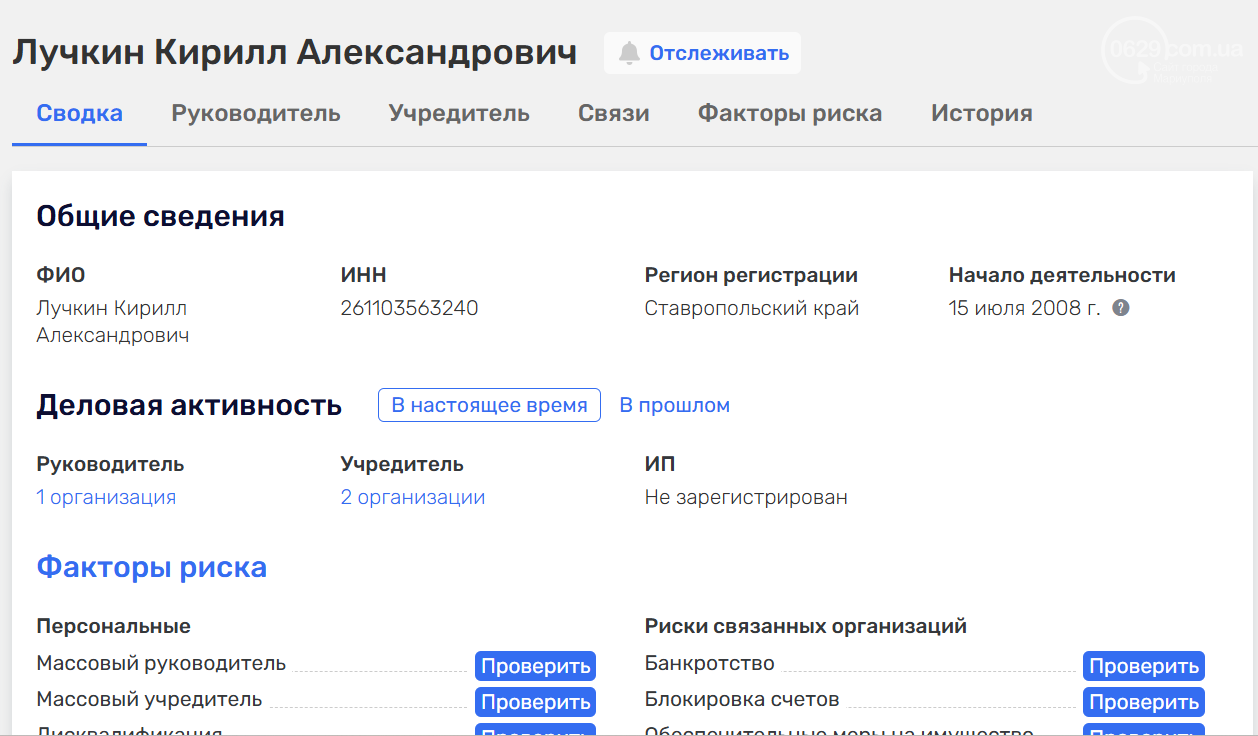Open the Руководитель tab

tap(256, 113)
